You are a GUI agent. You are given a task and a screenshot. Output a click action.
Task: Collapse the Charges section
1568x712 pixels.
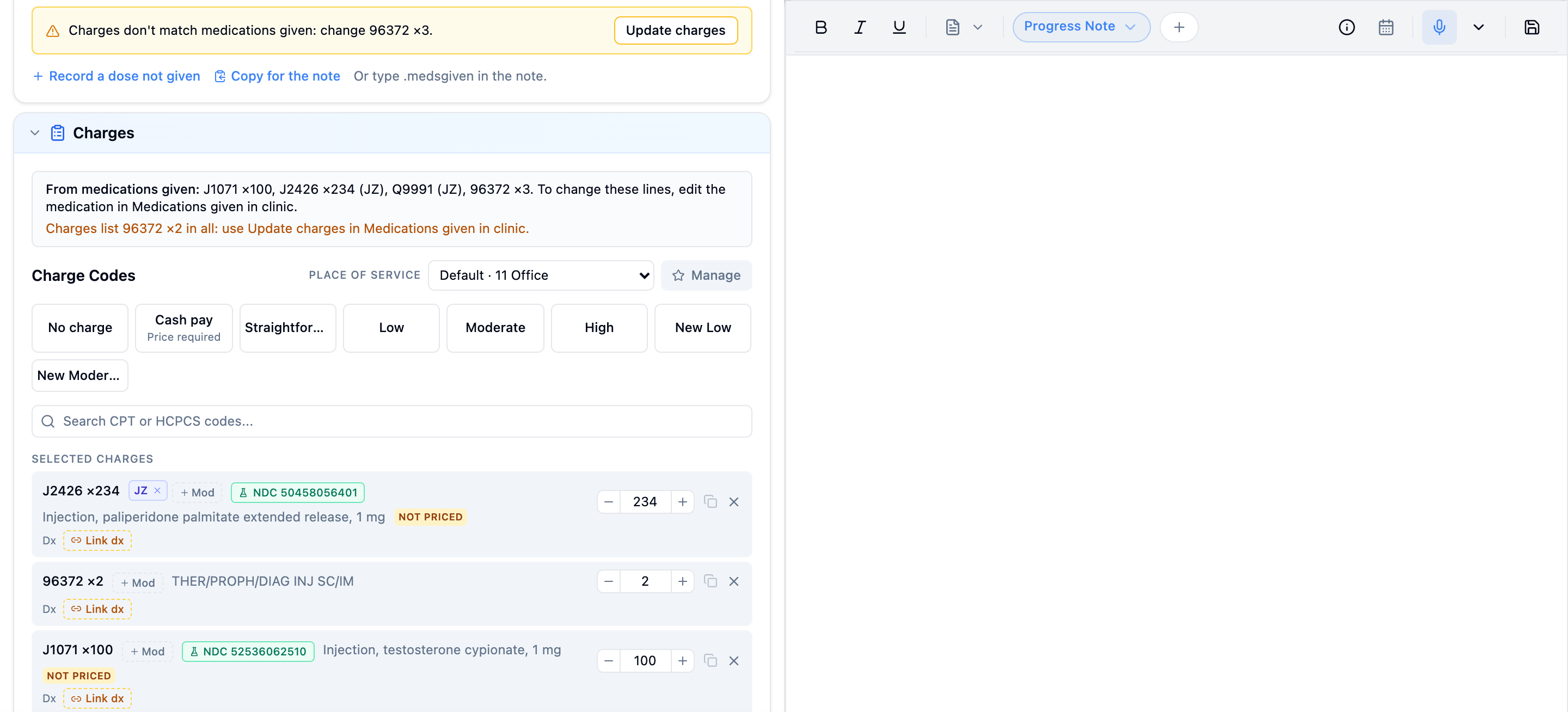click(35, 133)
